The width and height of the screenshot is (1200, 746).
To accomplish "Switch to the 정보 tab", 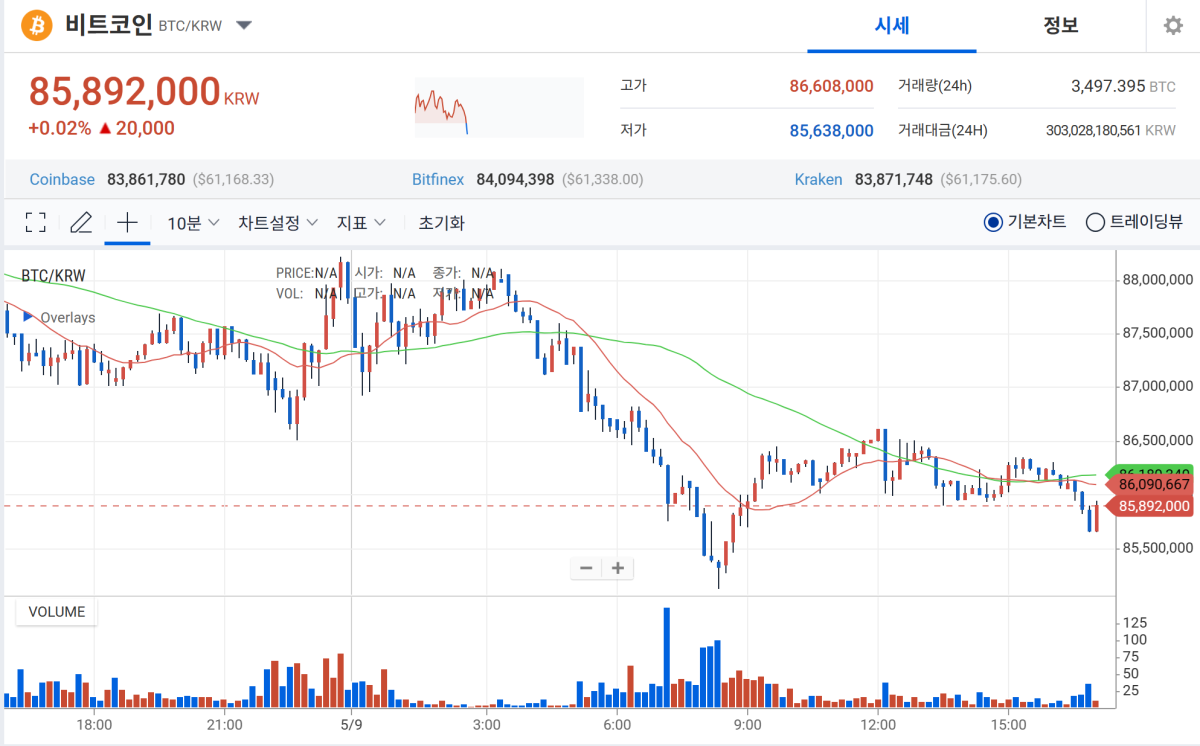I will click(1062, 26).
